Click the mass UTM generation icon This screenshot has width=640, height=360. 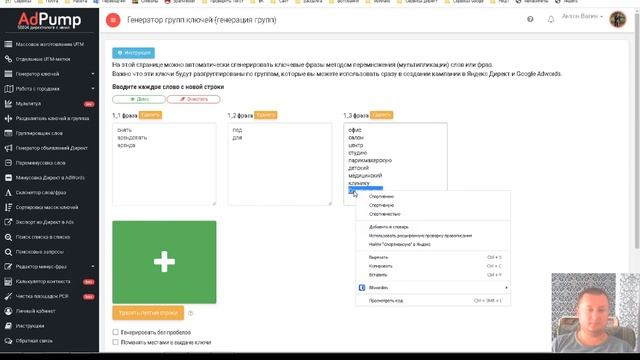pos(8,44)
